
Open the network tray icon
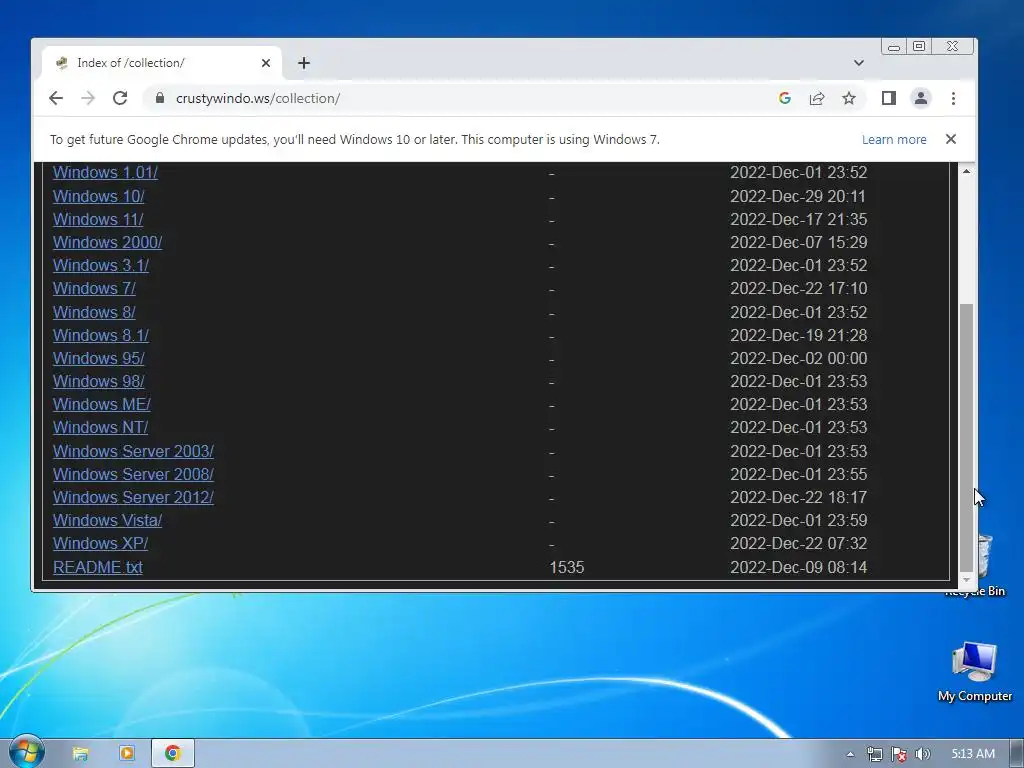tap(874, 754)
